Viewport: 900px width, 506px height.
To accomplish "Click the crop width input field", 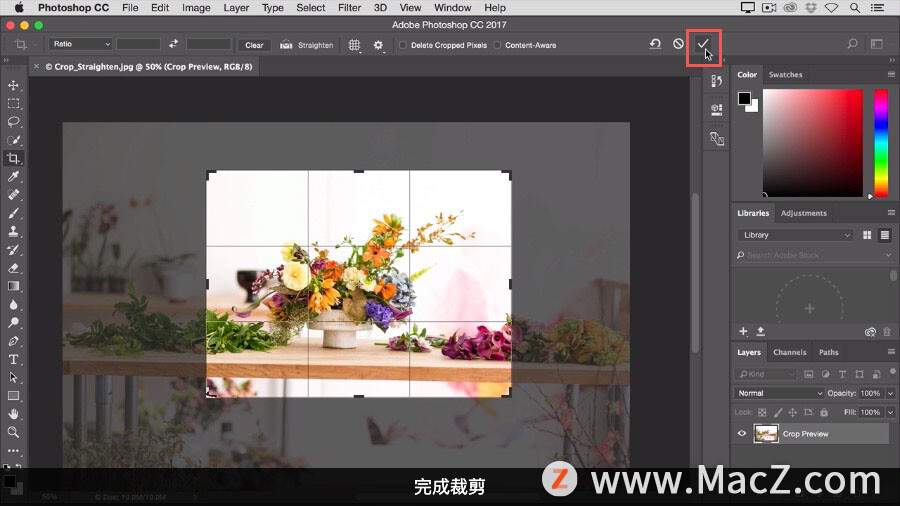I will (138, 44).
